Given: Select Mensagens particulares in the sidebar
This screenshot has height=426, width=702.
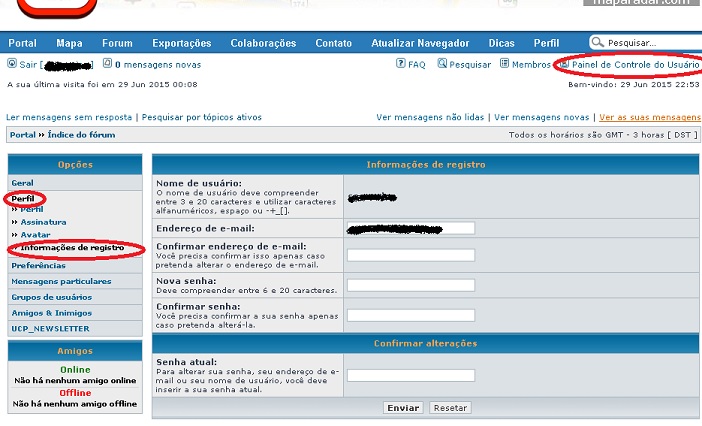Looking at the screenshot, I should [61, 281].
